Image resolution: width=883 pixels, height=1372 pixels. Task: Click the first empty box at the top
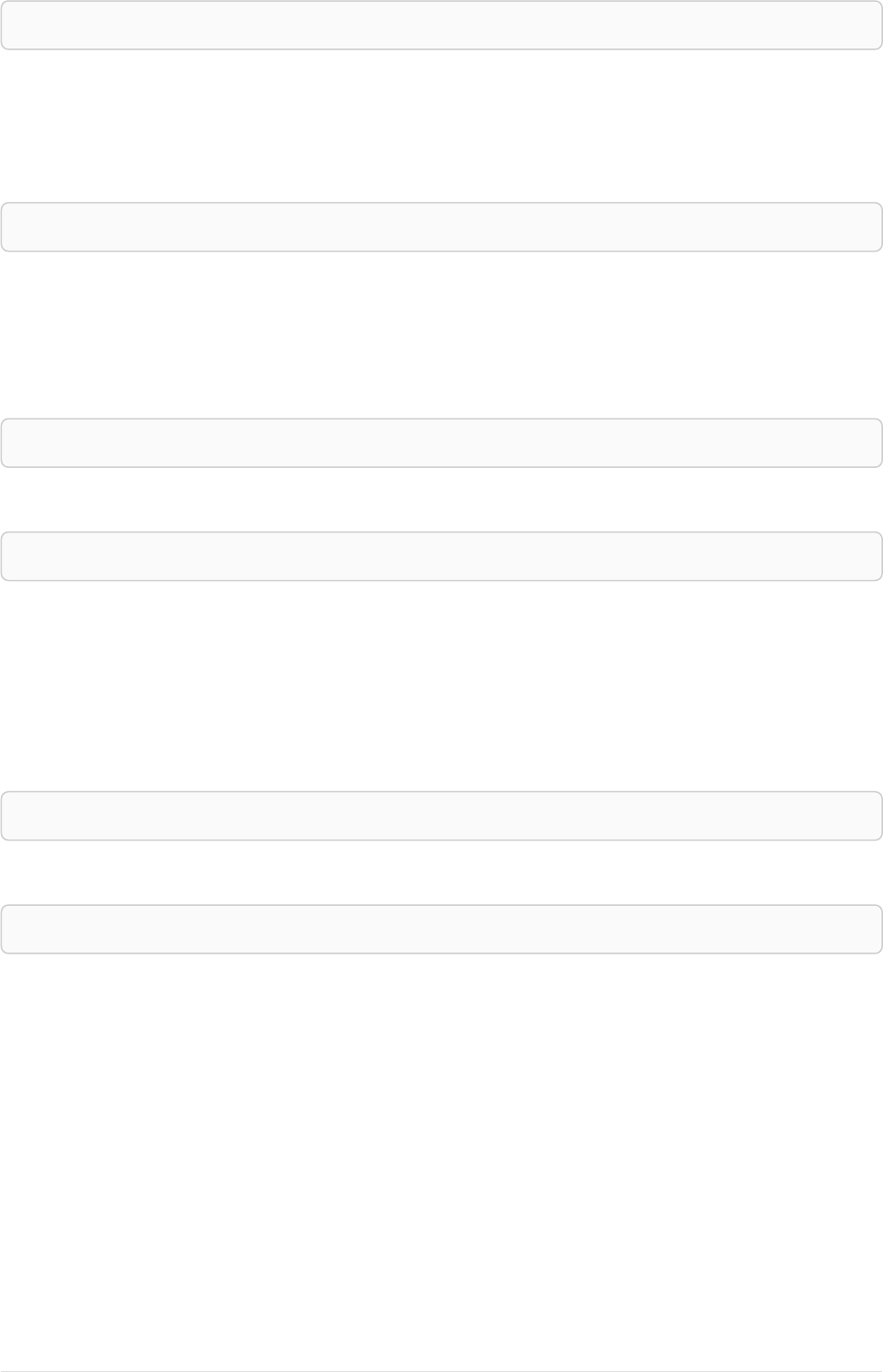tap(441, 25)
